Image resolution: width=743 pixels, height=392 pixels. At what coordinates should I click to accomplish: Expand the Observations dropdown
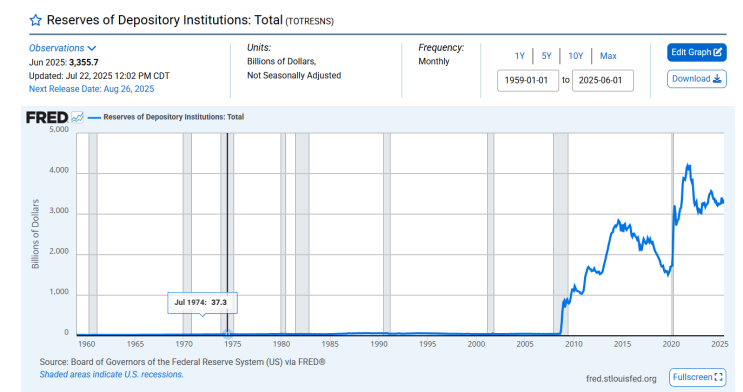click(63, 48)
